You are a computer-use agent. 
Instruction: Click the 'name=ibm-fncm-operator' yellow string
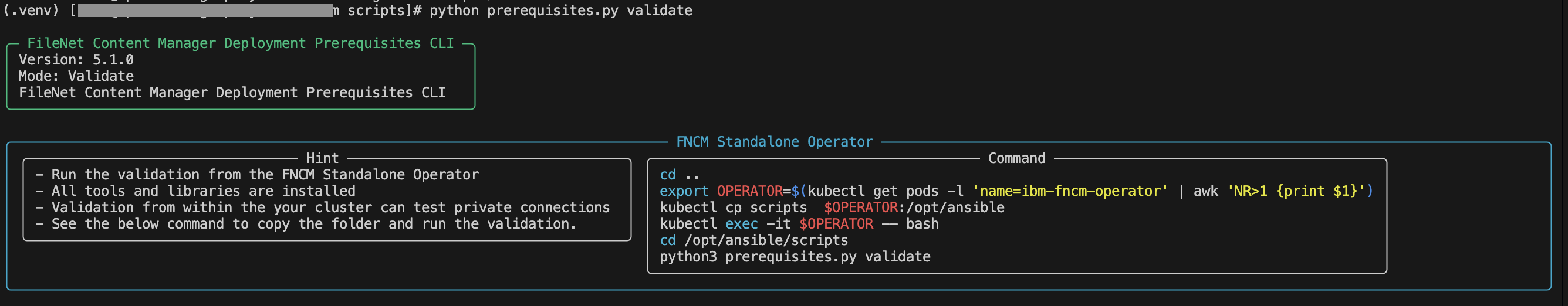(x=1070, y=191)
